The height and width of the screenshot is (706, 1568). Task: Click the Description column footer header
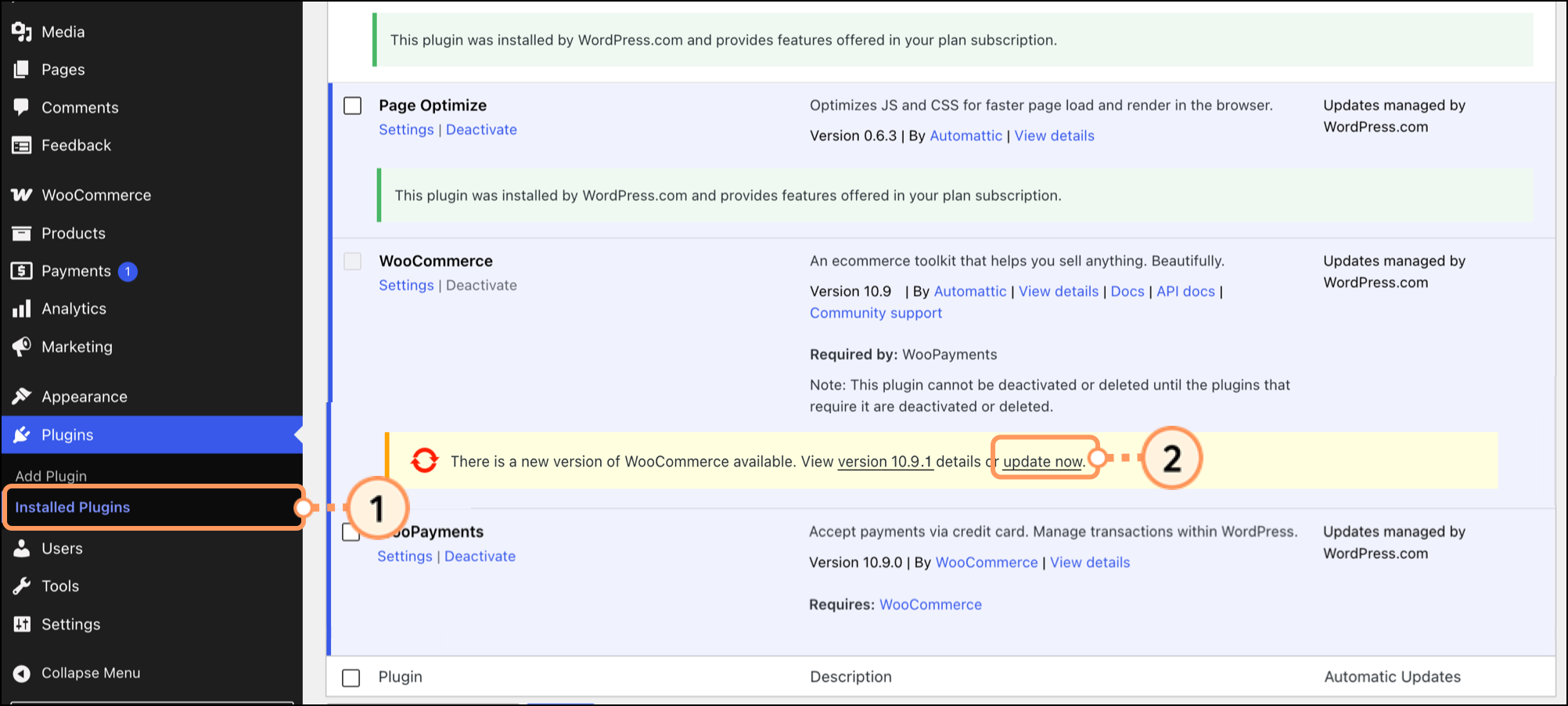tap(851, 677)
